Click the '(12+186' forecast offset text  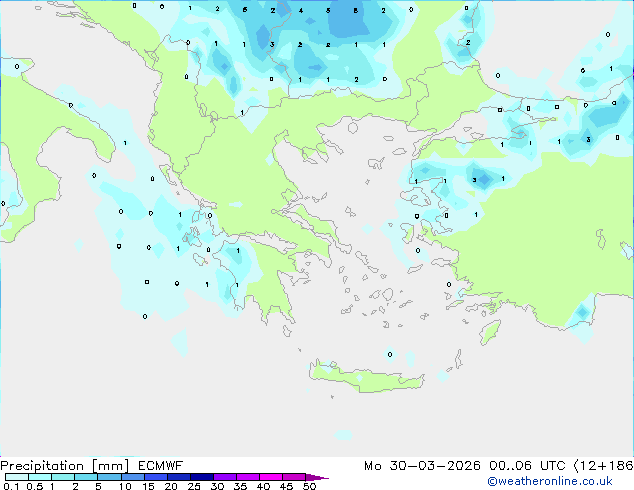(603, 466)
